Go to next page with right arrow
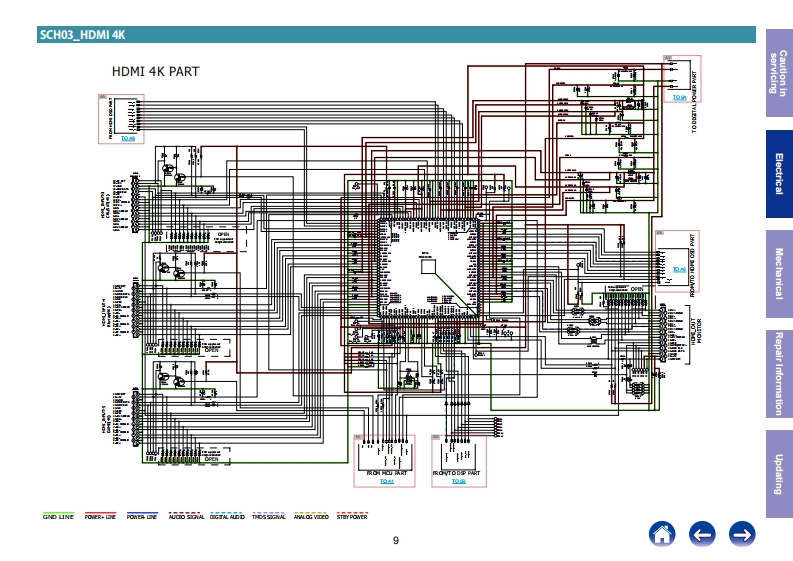The height and width of the screenshot is (561, 793). click(x=742, y=534)
